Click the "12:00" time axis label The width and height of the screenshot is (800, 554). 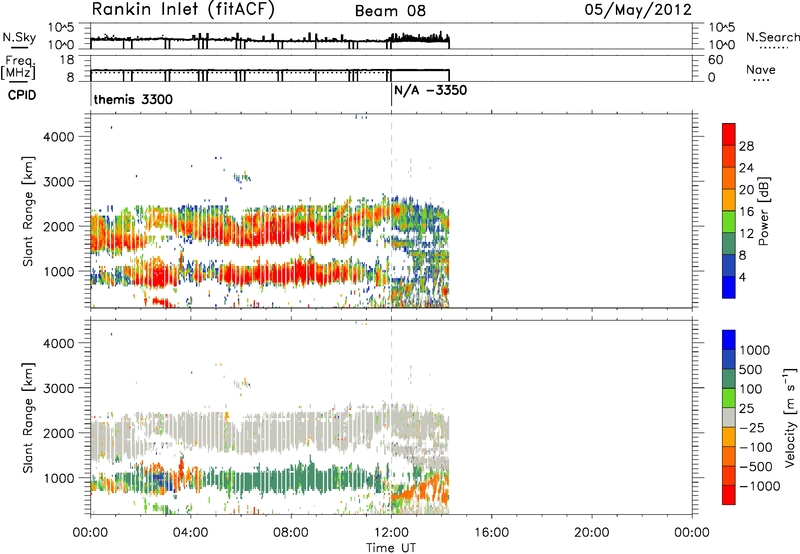tap(391, 533)
